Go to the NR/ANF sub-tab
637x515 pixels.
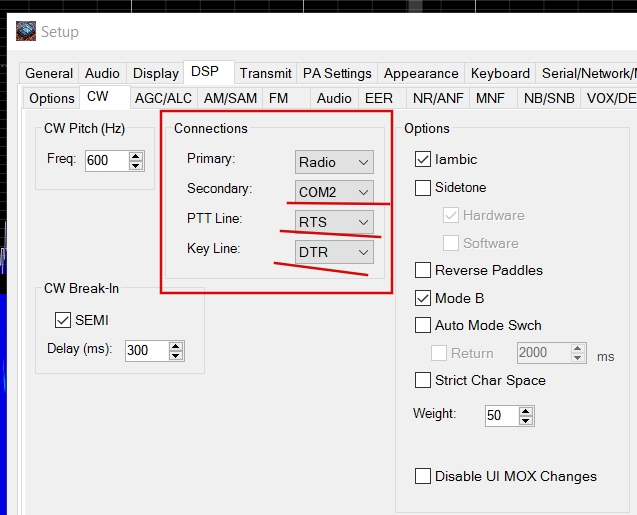coord(436,98)
